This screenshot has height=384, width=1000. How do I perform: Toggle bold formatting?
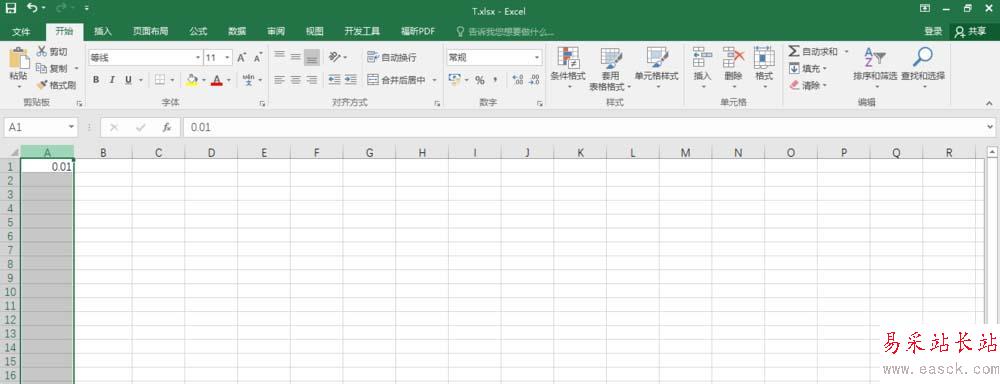[x=96, y=80]
